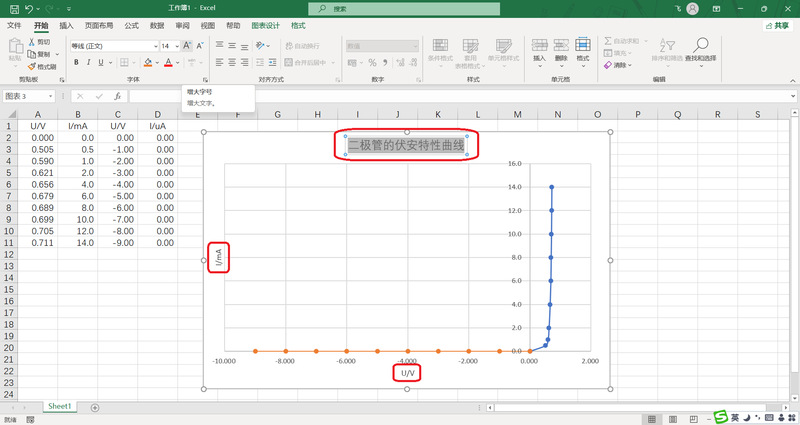Open the chart 格式 Format tab
Image resolution: width=800 pixels, height=425 pixels.
pos(298,26)
